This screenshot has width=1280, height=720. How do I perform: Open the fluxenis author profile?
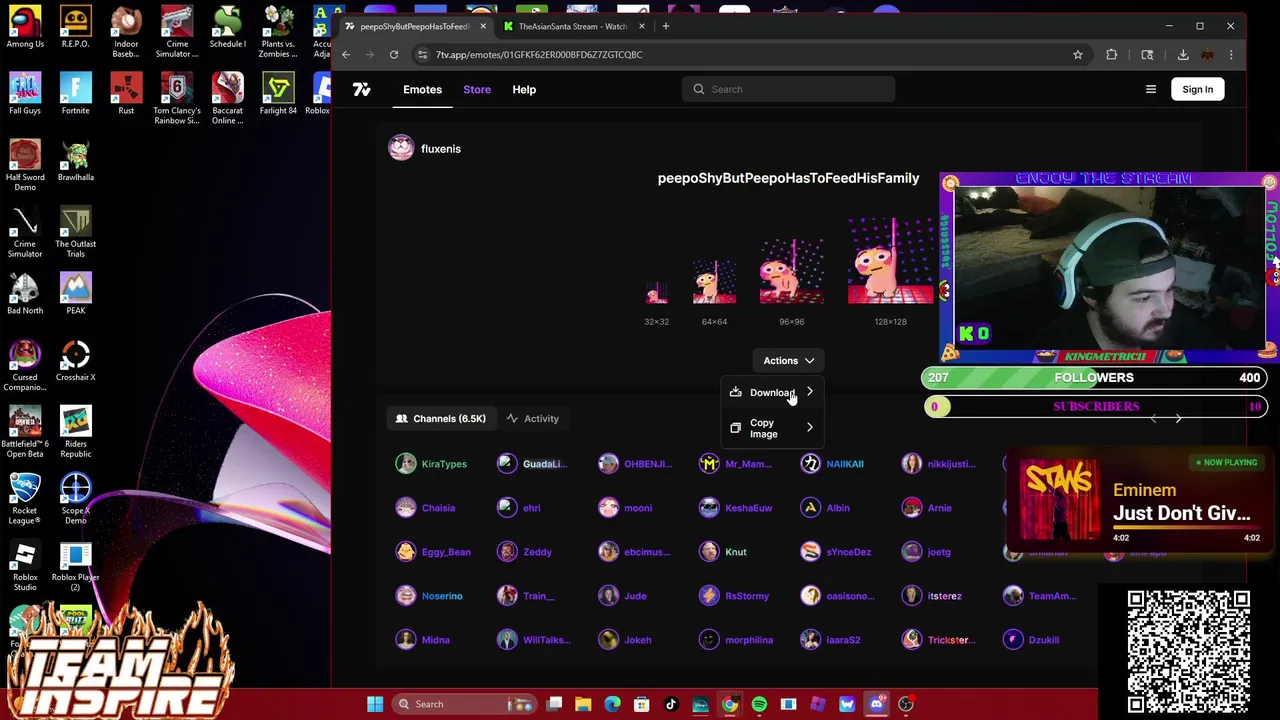tap(425, 148)
